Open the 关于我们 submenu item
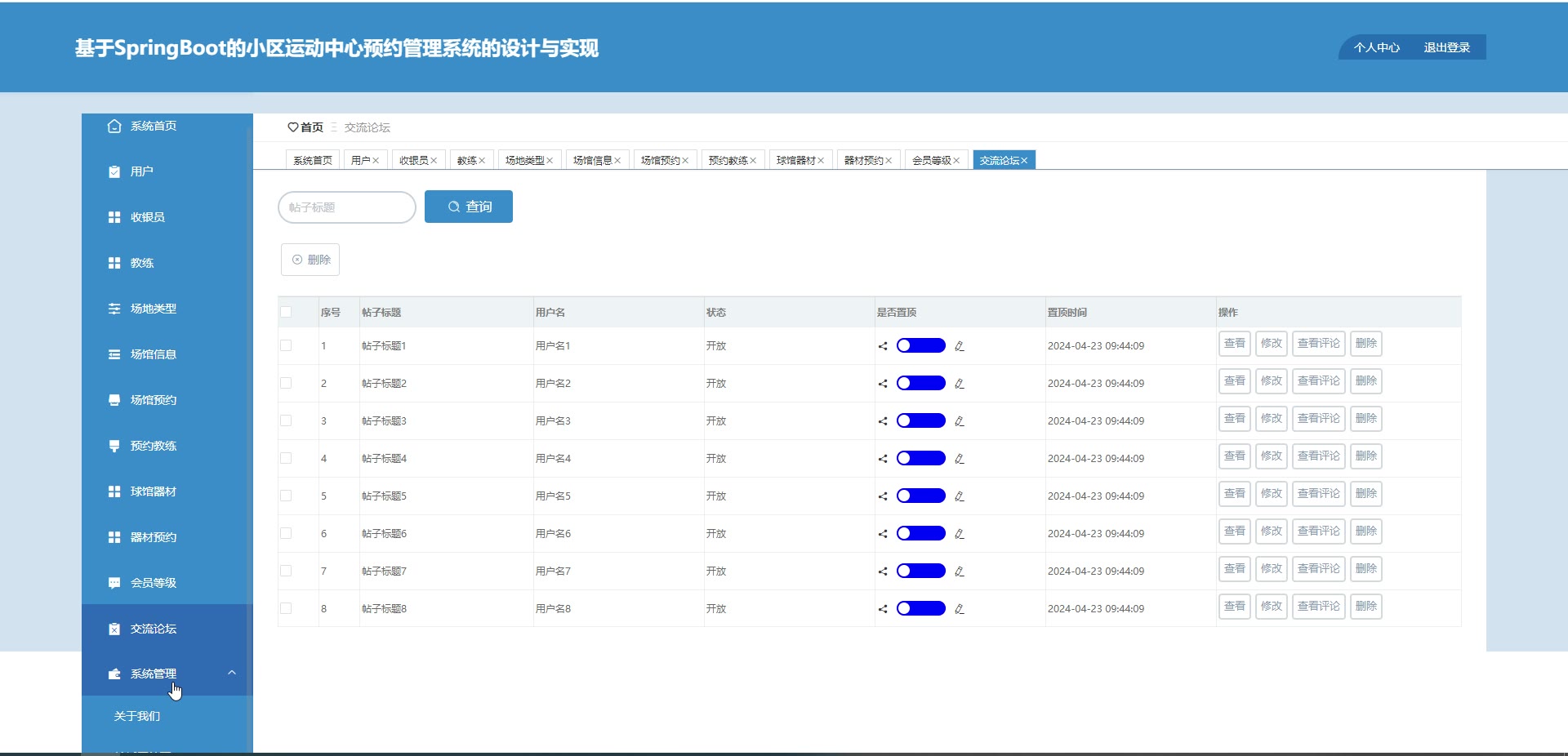Image resolution: width=1568 pixels, height=756 pixels. (x=137, y=716)
